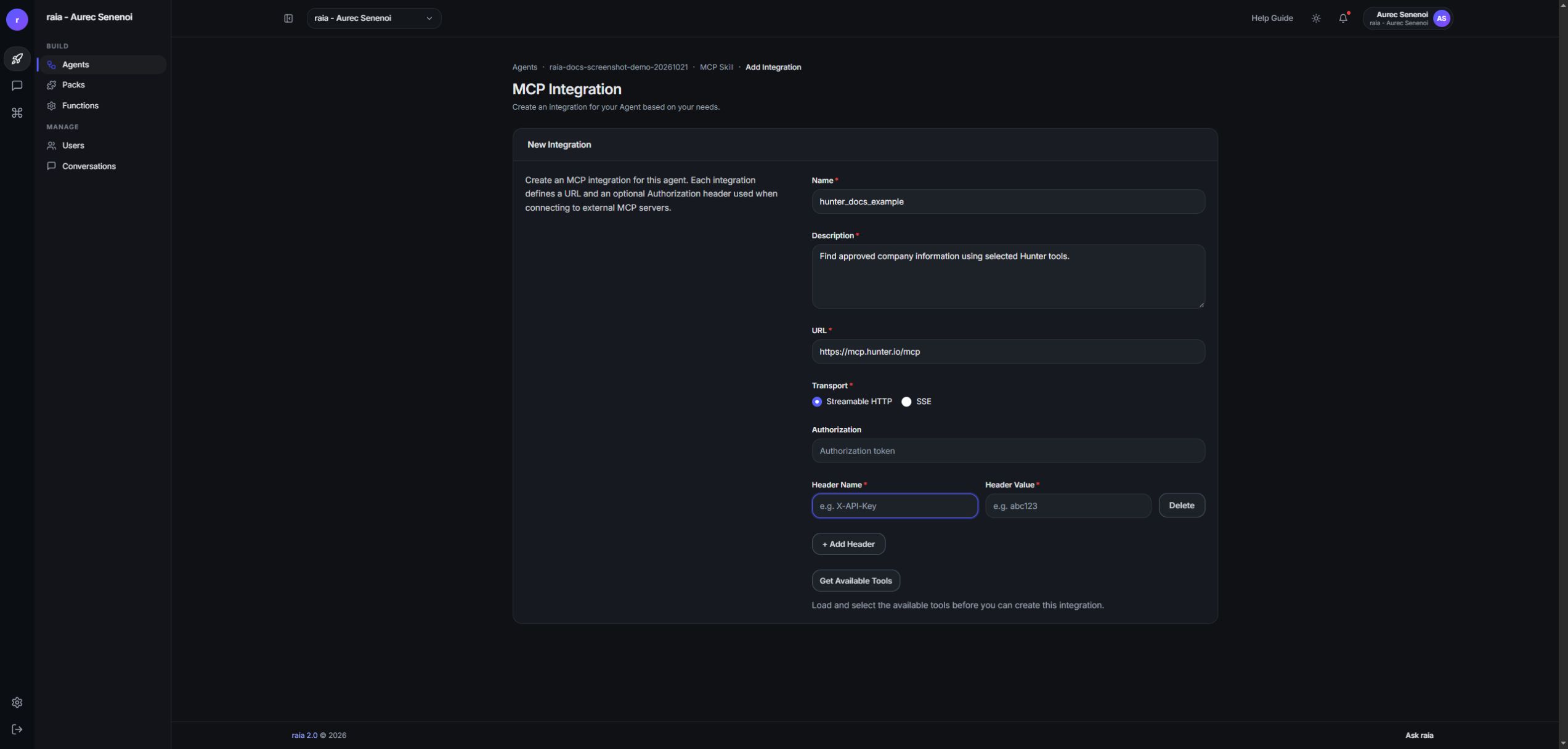
Task: Switch theme with the sun icon
Action: pos(1316,18)
